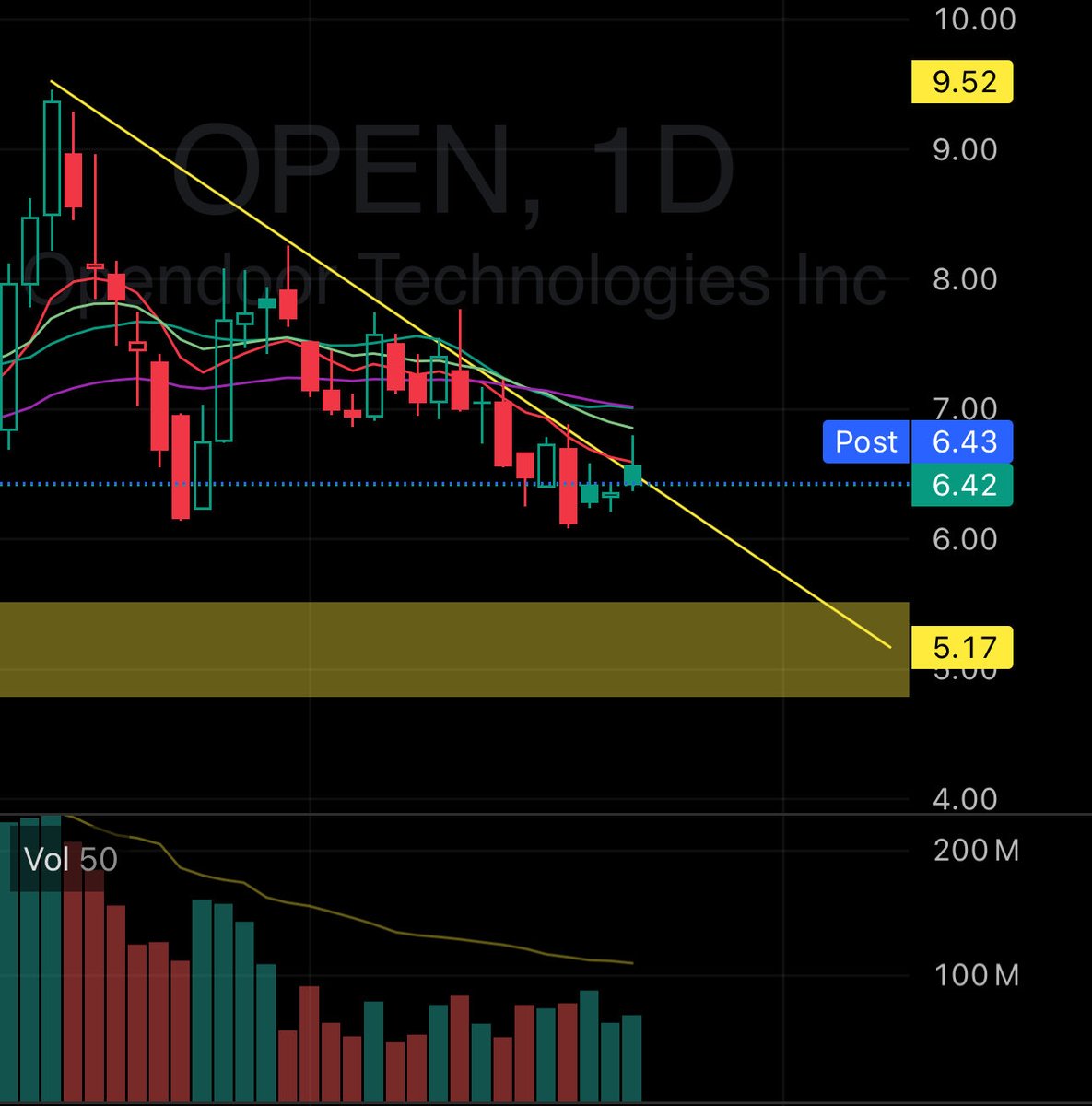1092x1106 pixels.
Task: Click the blue Post 6.43 price label
Action: pos(918,441)
